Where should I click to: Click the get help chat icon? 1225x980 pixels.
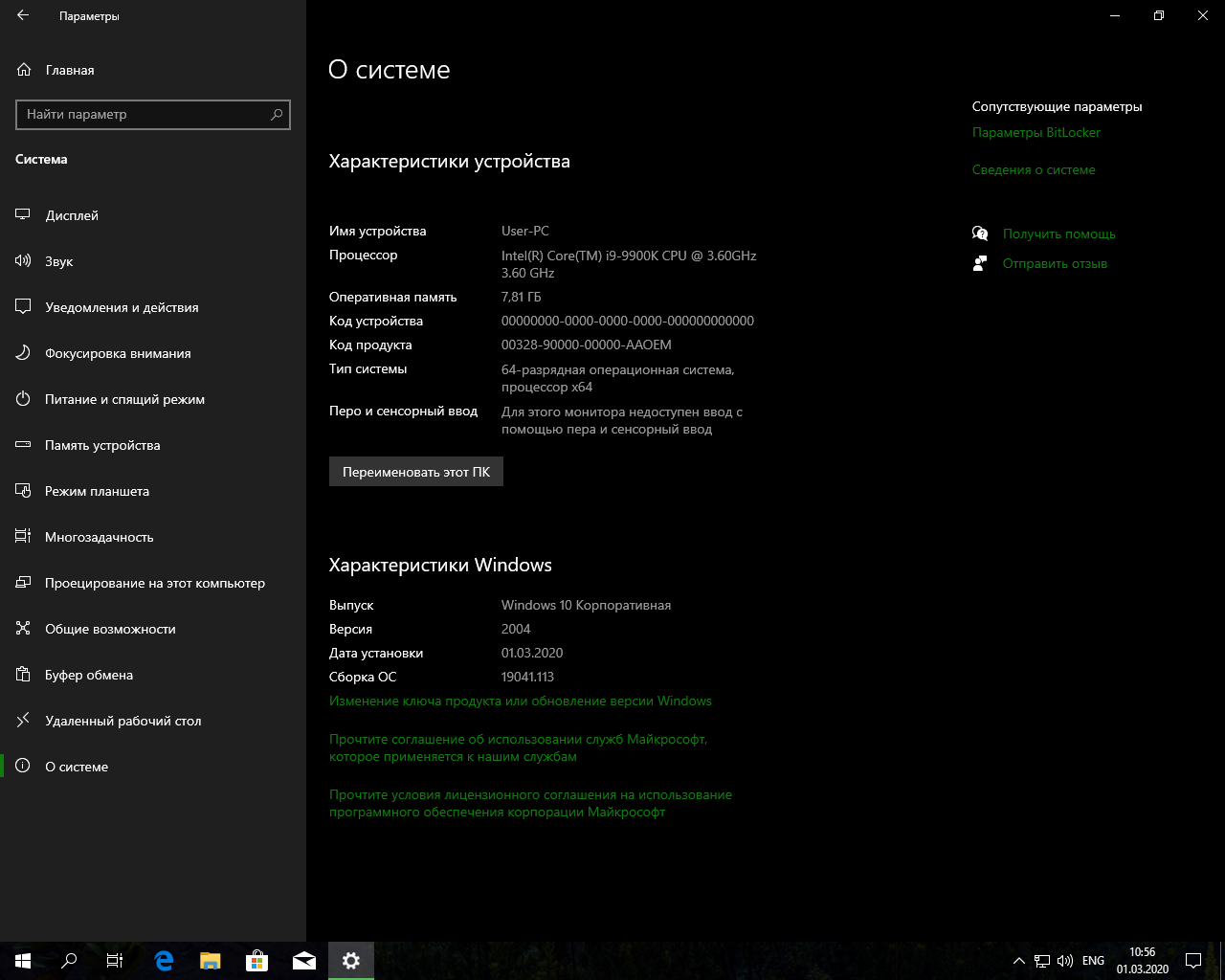coord(980,234)
